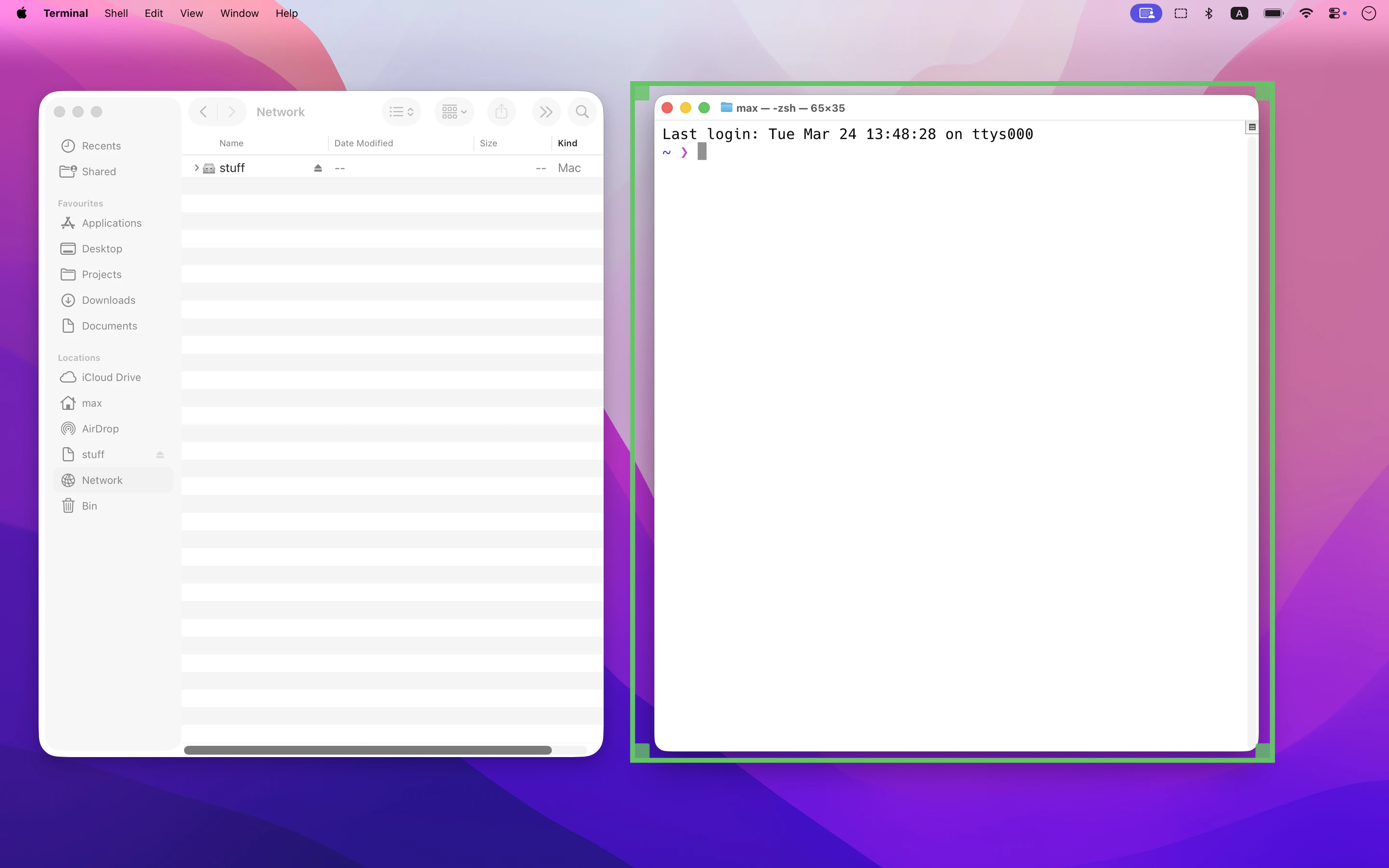Sort by Date Modified column header
This screenshot has height=868, width=1389.
pyautogui.click(x=363, y=143)
